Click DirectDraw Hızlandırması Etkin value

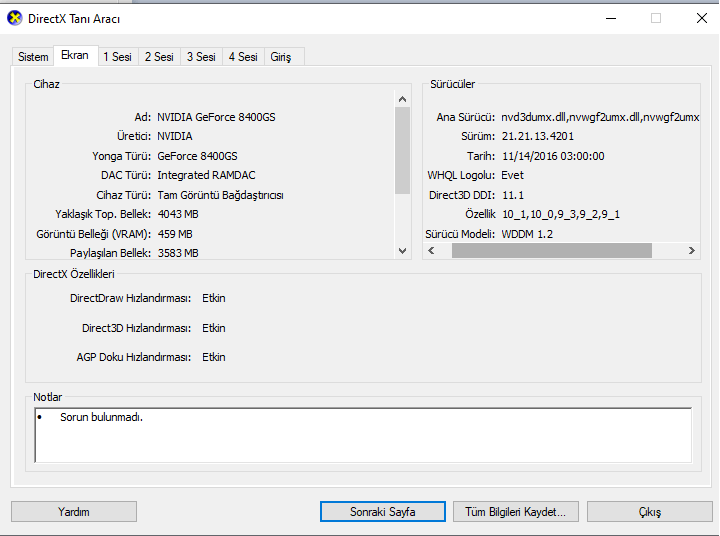(214, 298)
